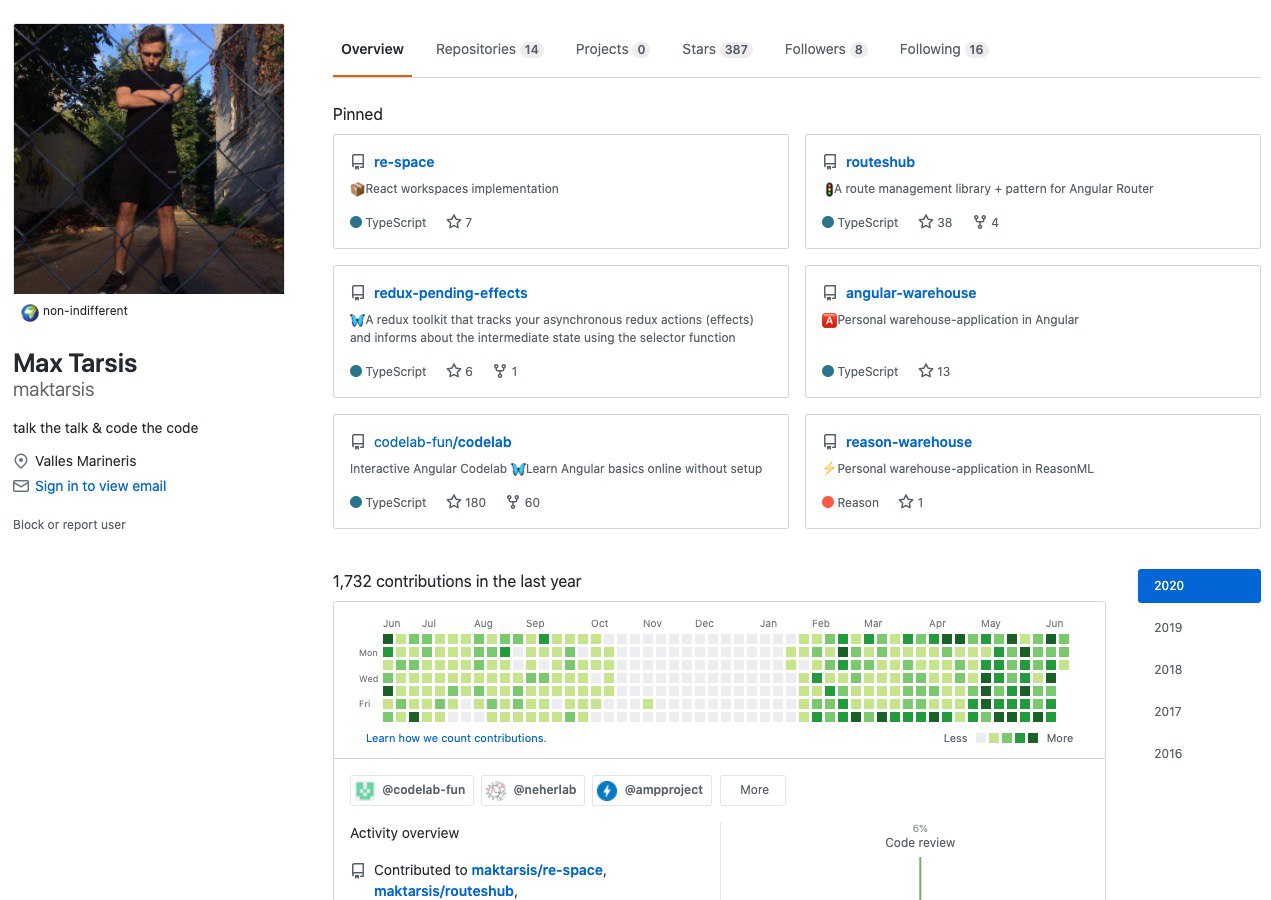The height and width of the screenshot is (900, 1271).
Task: Open the Followers tab
Action: point(825,49)
